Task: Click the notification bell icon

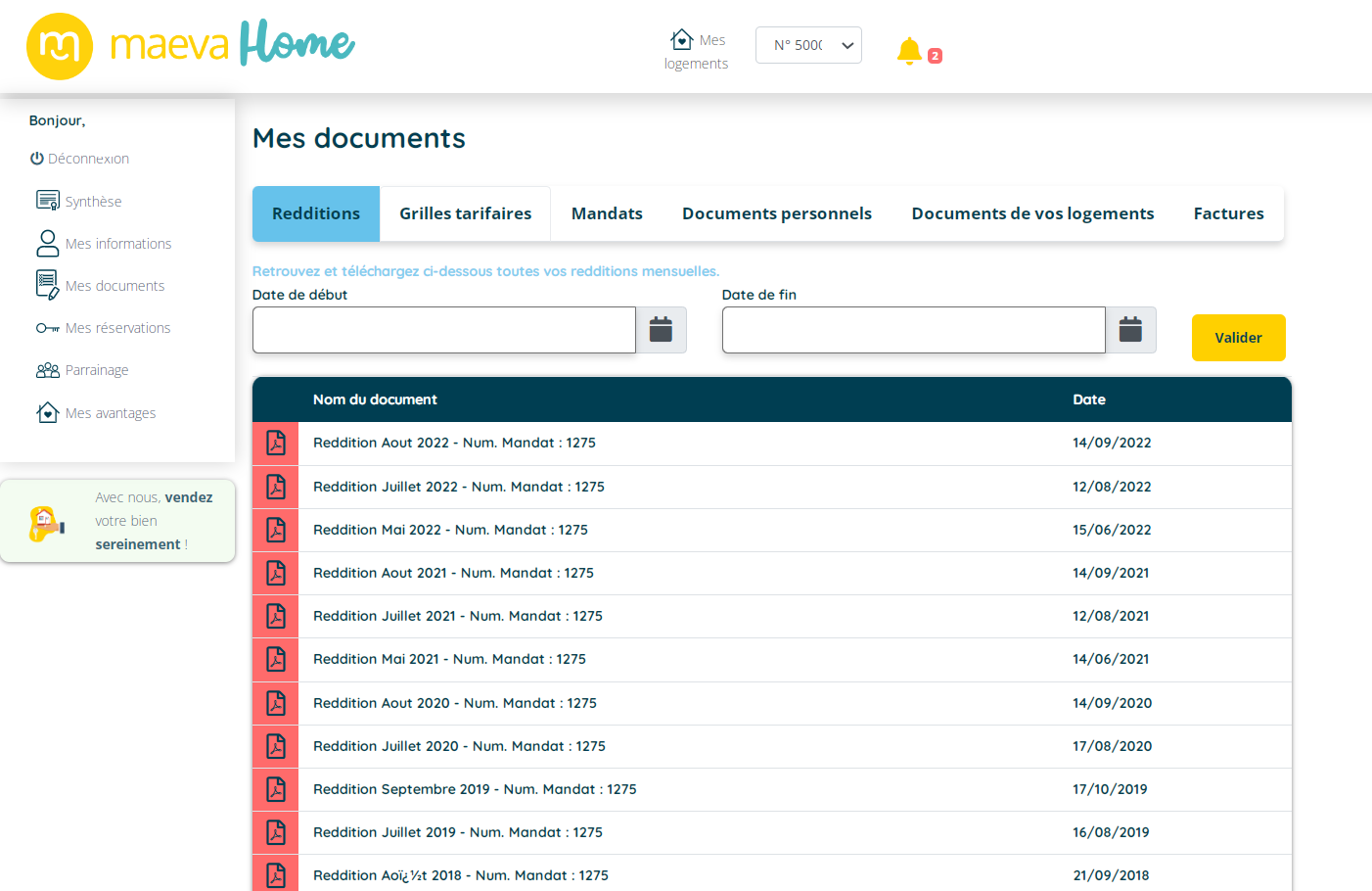Action: [909, 51]
